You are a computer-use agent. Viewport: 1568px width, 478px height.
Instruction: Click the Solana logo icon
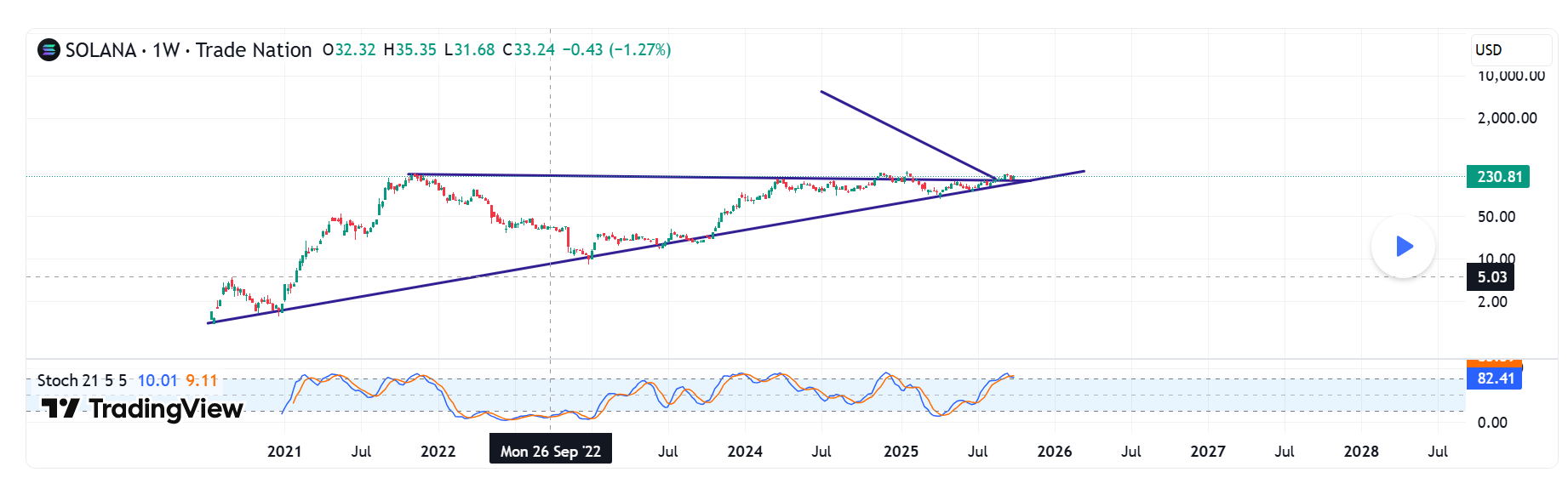click(49, 50)
